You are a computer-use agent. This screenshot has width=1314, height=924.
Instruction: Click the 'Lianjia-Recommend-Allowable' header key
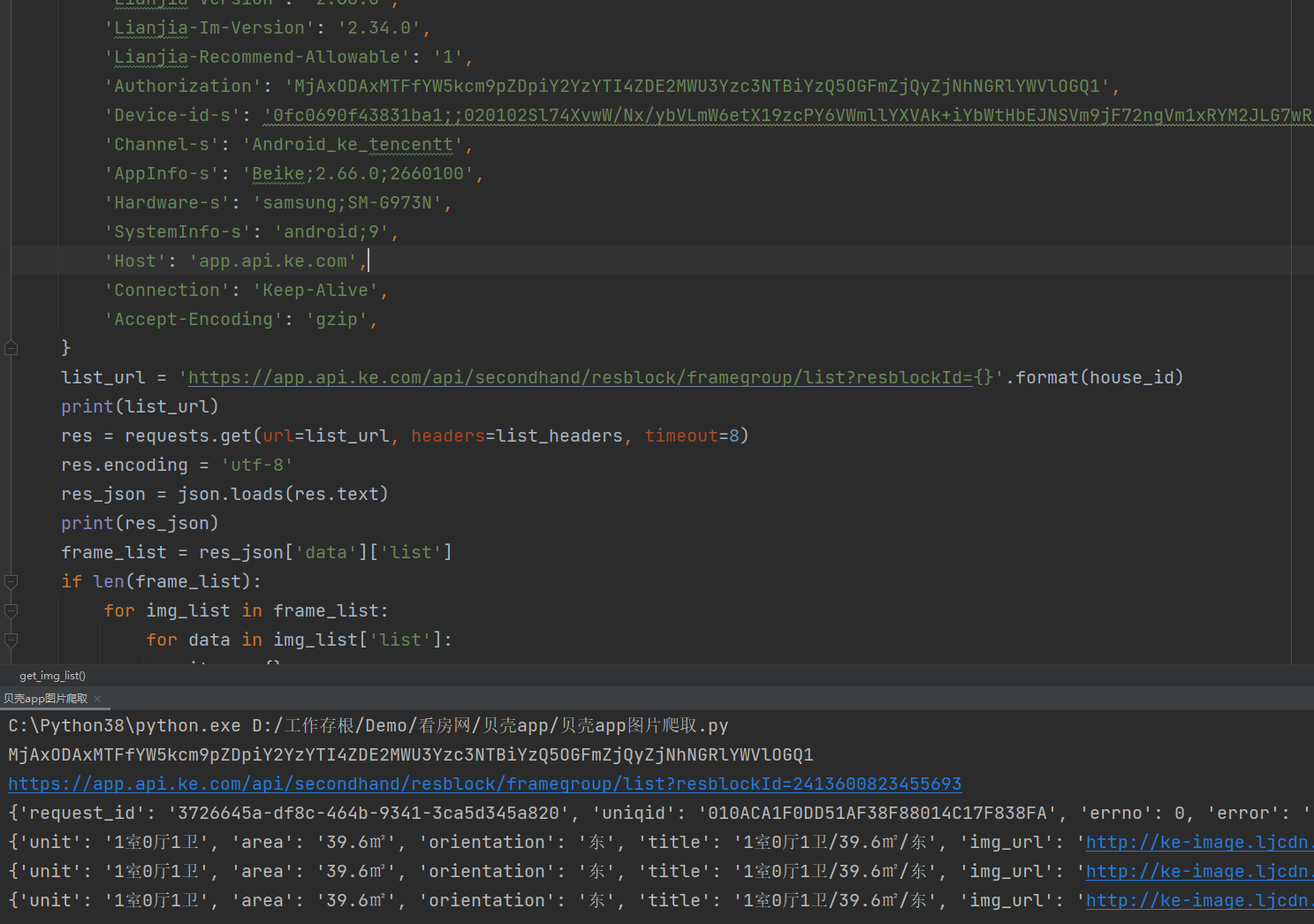(x=258, y=57)
